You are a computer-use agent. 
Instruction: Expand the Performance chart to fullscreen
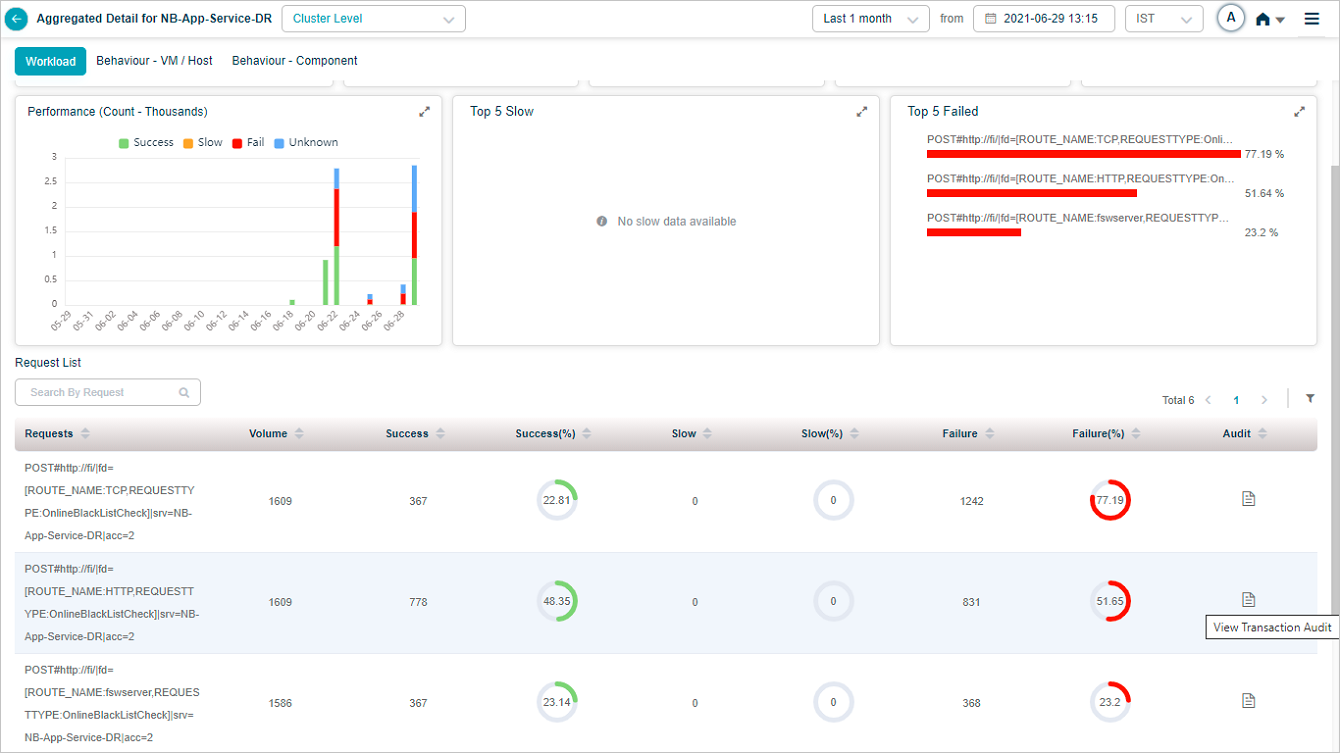(x=424, y=112)
